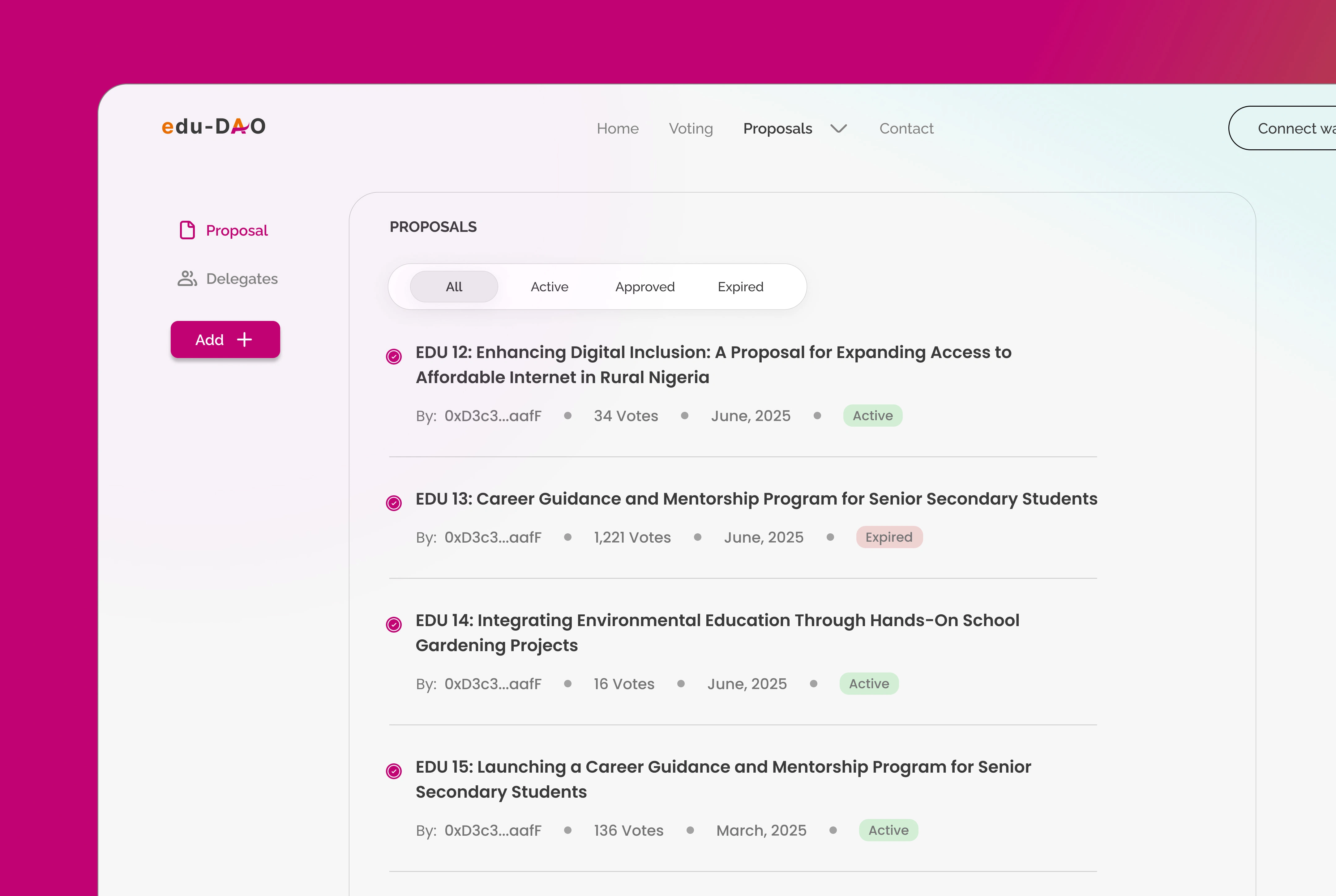
Task: Click the checkmark circle beside EDU 14
Action: click(x=394, y=625)
